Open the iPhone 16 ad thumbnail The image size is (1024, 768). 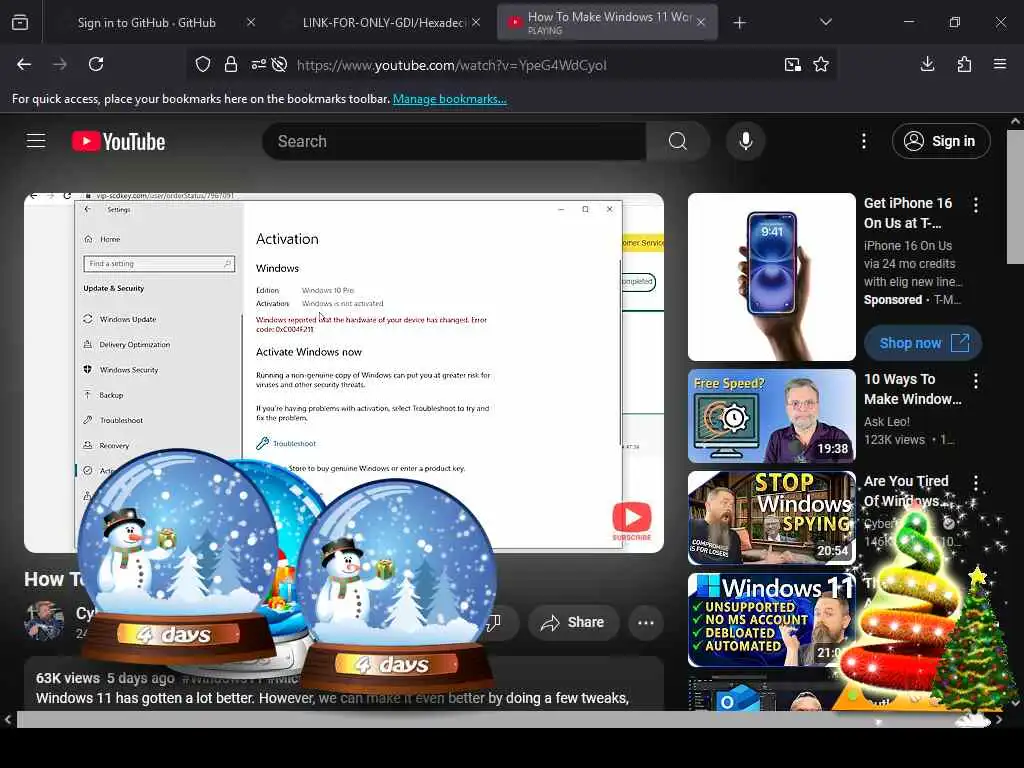pos(771,276)
